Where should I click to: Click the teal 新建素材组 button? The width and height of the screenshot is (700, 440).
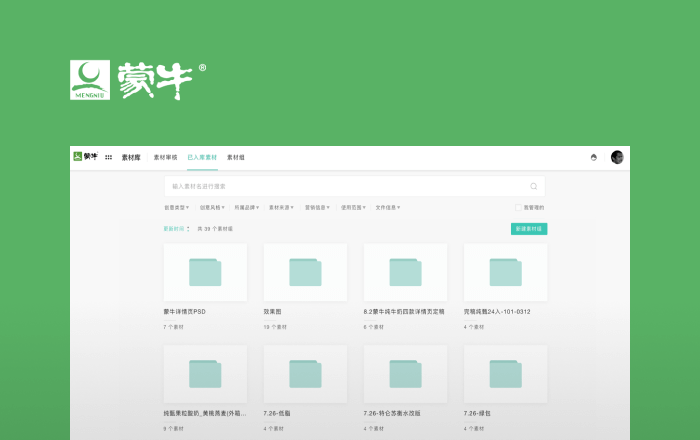point(529,229)
